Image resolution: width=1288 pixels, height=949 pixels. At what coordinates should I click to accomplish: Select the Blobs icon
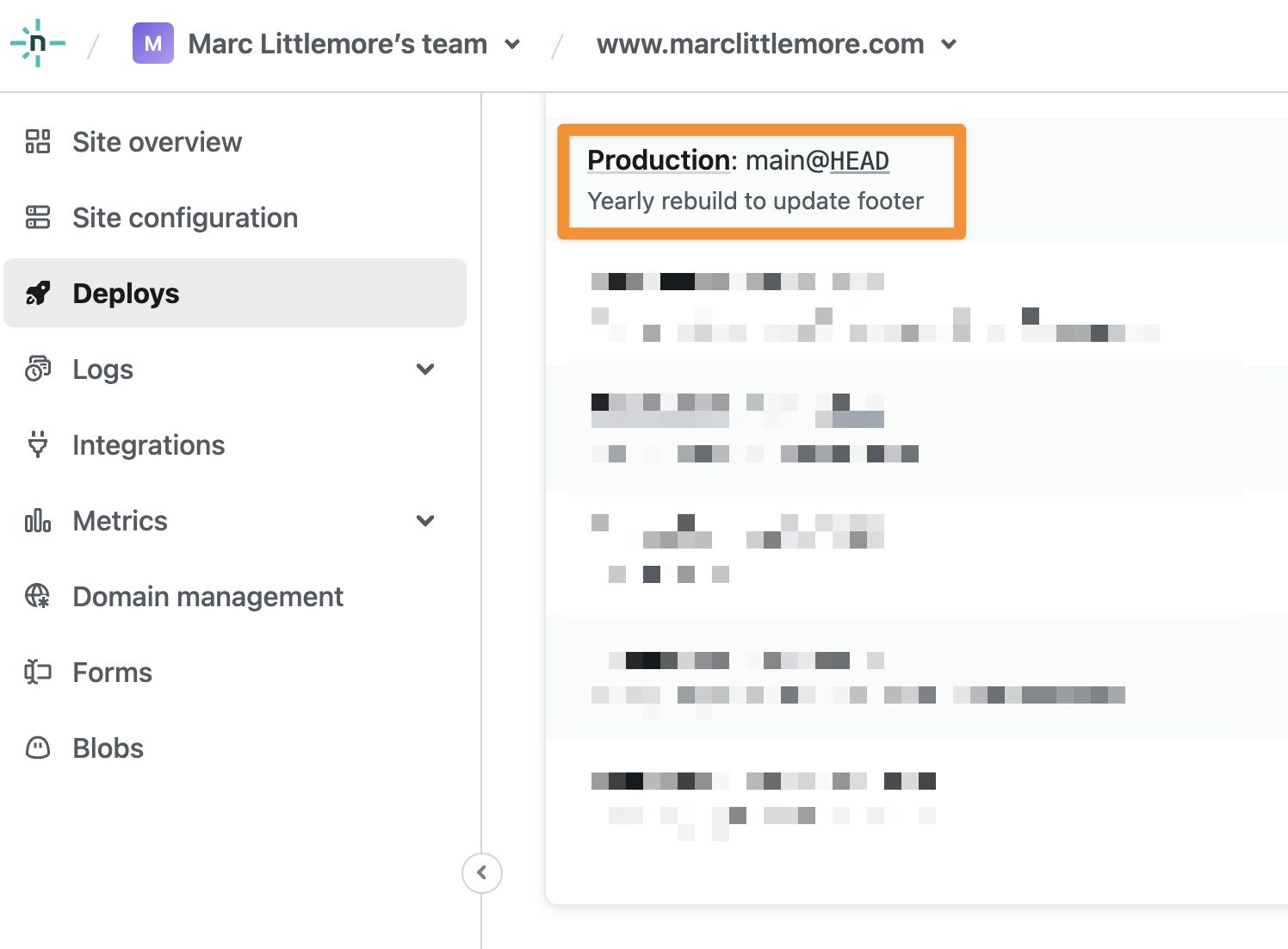point(38,747)
